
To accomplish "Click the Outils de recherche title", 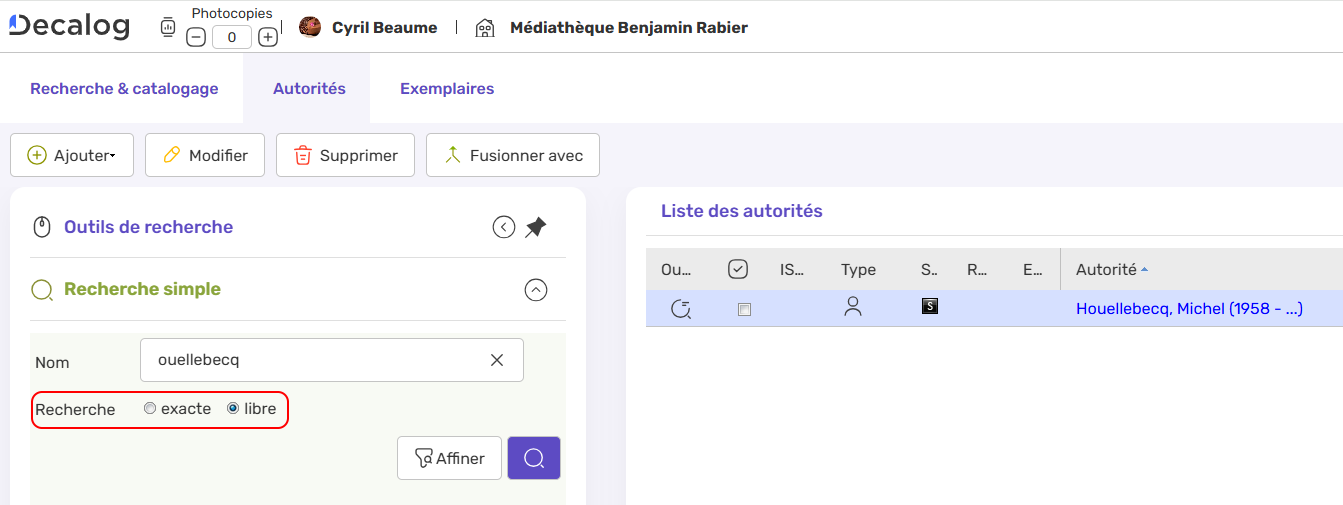I will point(148,227).
